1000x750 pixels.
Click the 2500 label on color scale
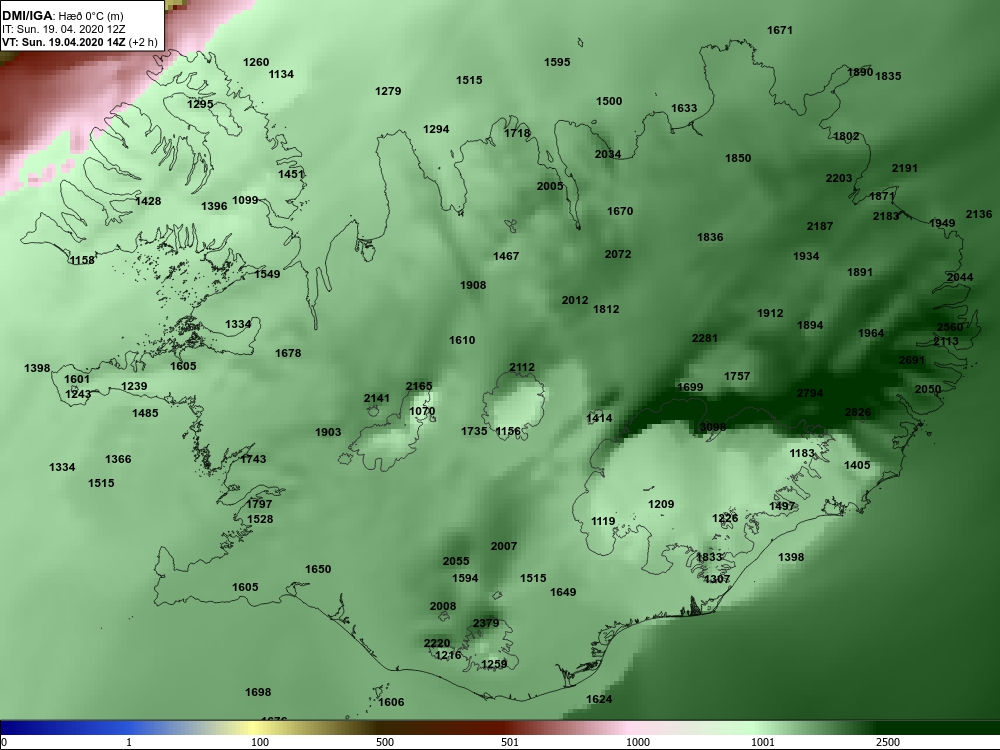coord(888,742)
